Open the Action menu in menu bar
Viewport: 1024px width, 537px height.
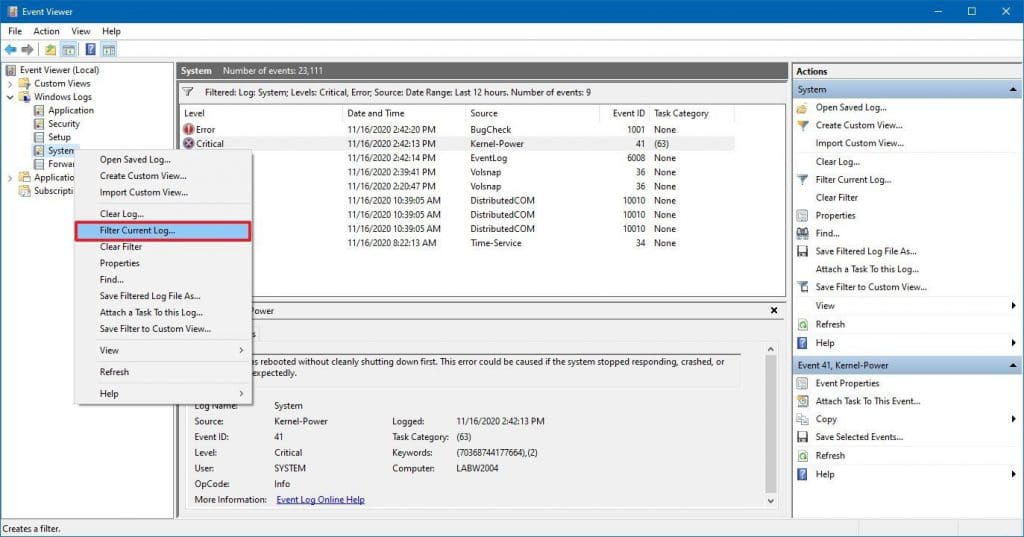[46, 31]
